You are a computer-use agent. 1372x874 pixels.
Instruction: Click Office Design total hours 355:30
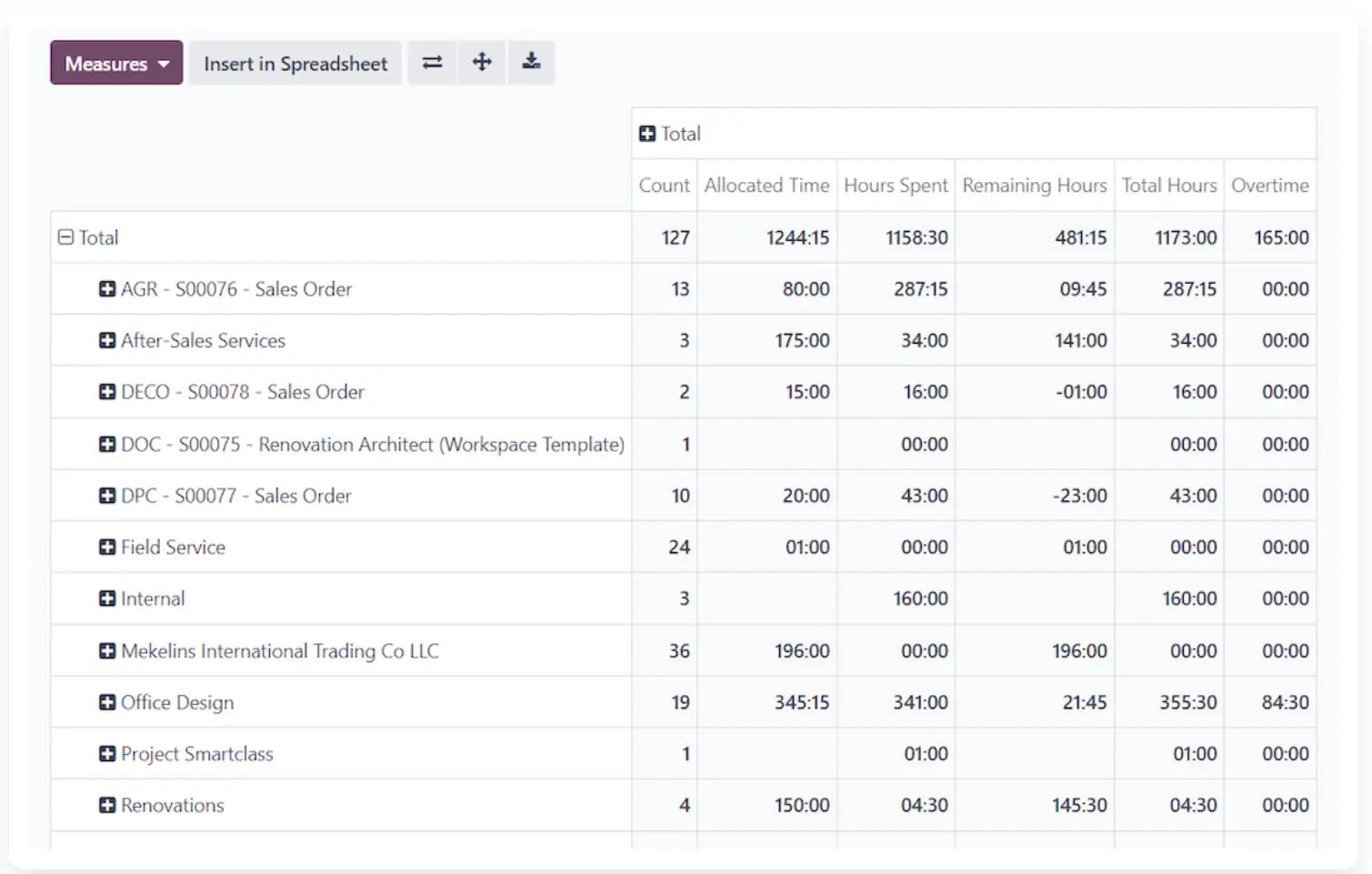point(1169,702)
